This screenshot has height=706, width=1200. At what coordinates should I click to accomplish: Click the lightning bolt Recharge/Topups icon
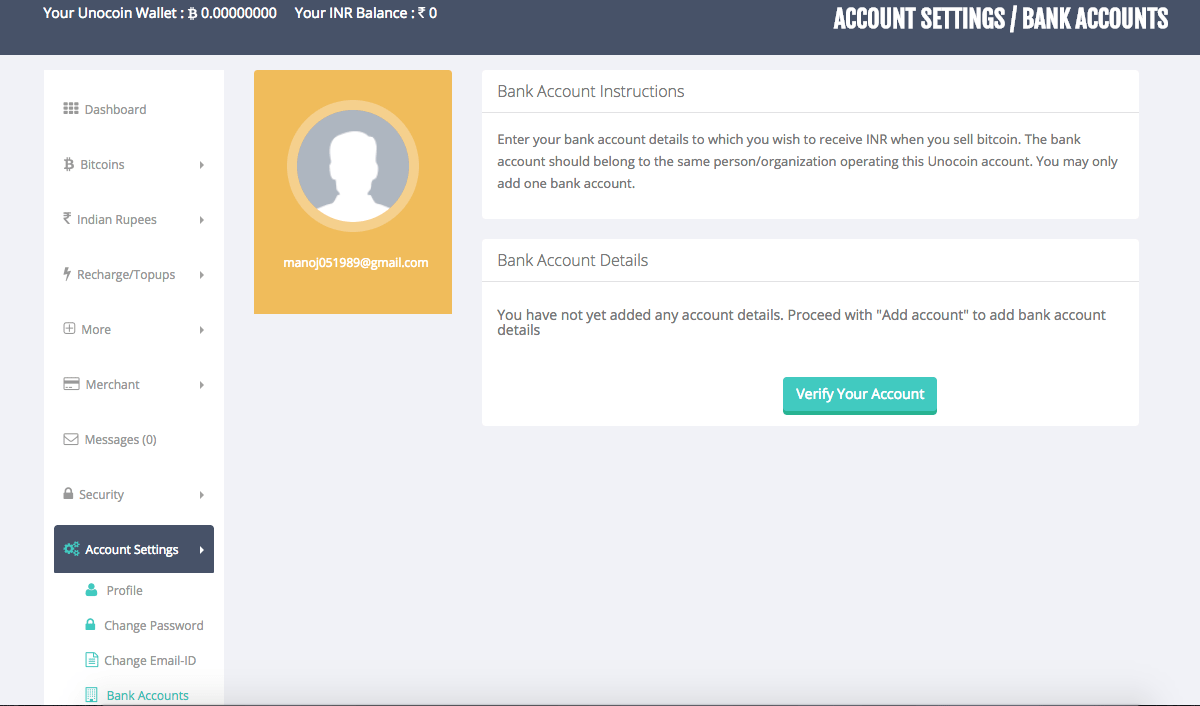click(67, 274)
